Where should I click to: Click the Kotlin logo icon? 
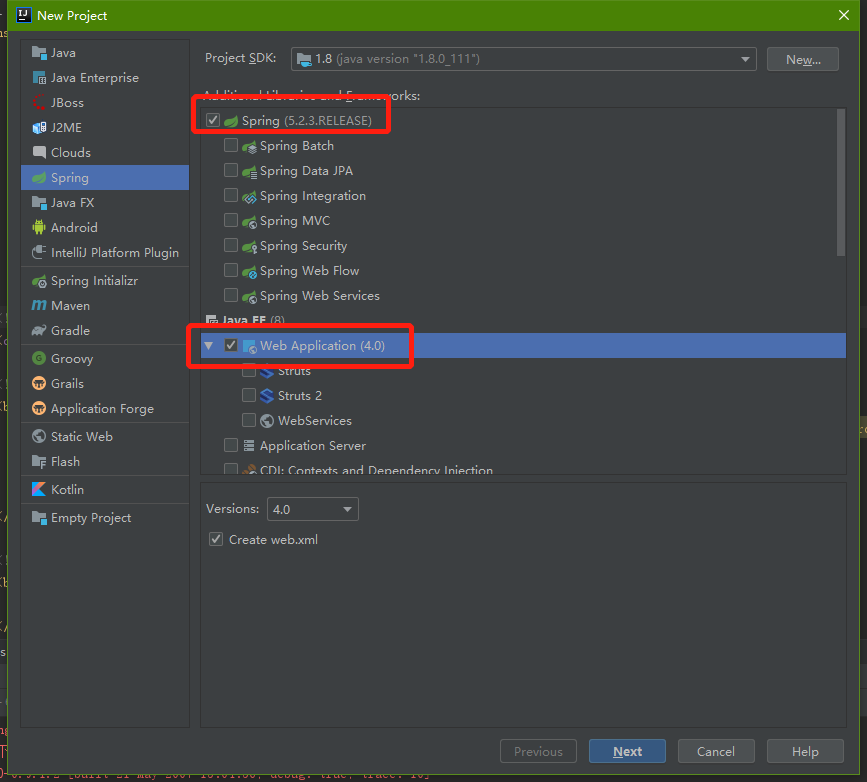39,490
